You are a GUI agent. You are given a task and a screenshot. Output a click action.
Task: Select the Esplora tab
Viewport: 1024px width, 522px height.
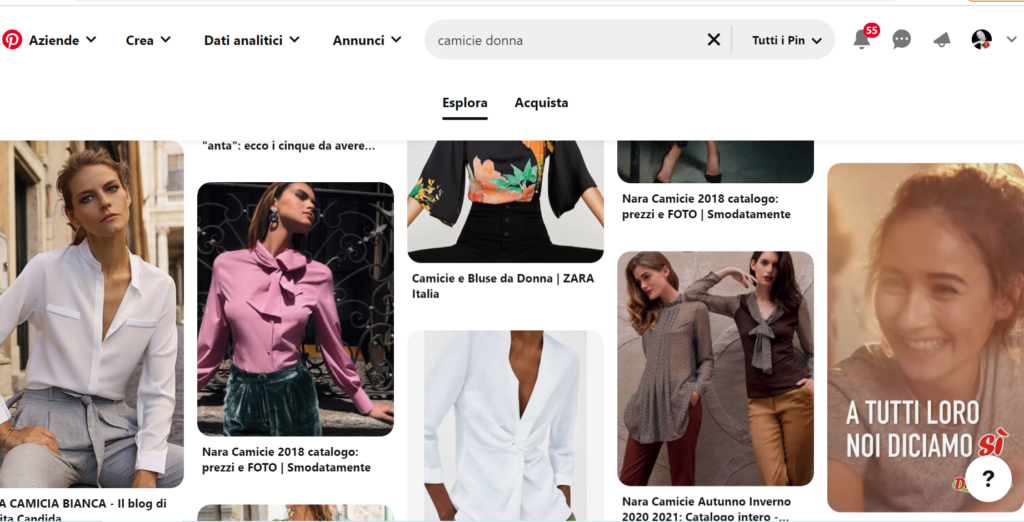point(465,103)
